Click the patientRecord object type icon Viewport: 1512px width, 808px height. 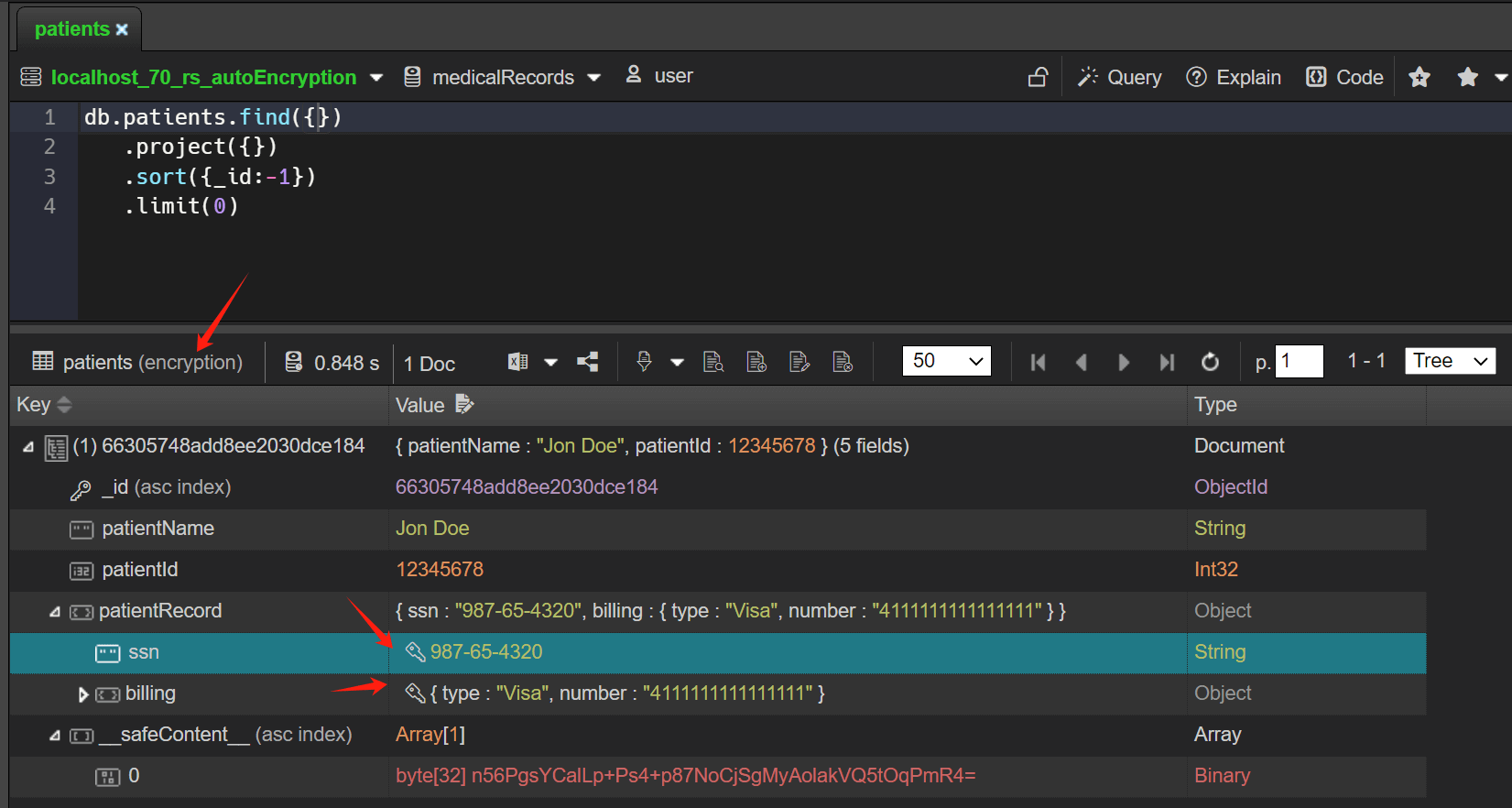82,612
